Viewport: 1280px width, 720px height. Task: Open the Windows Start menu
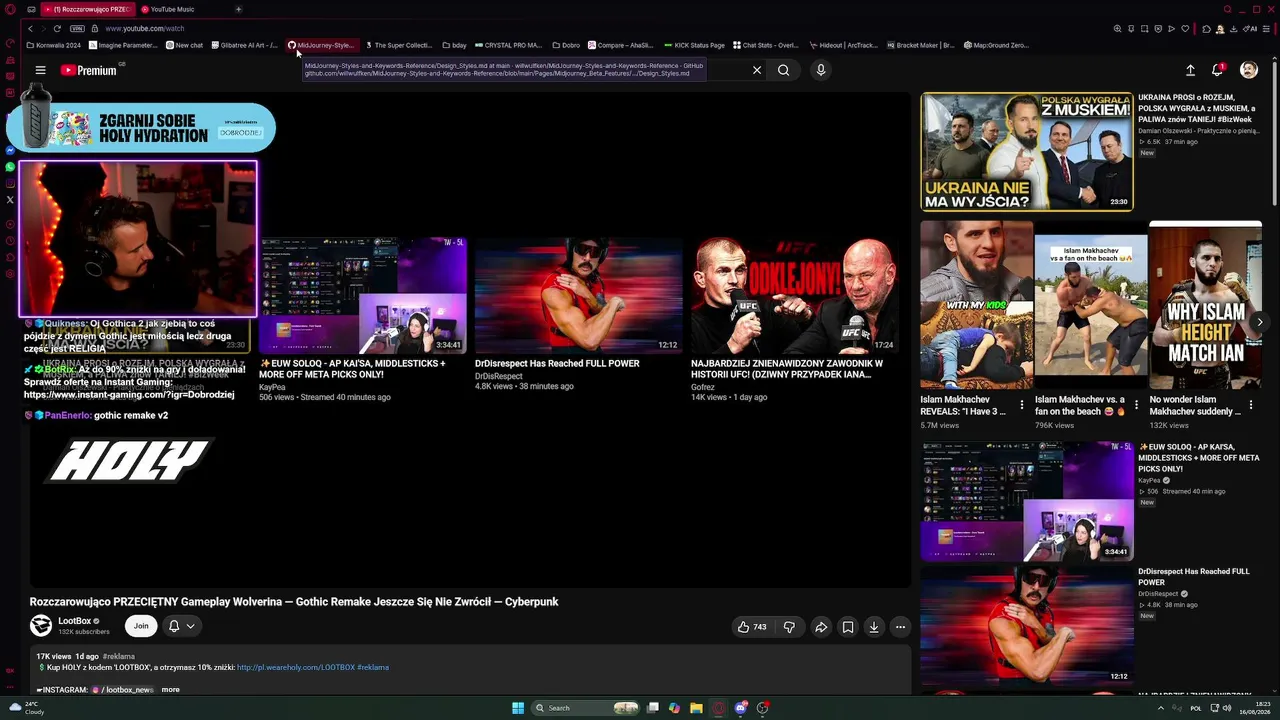[x=518, y=708]
